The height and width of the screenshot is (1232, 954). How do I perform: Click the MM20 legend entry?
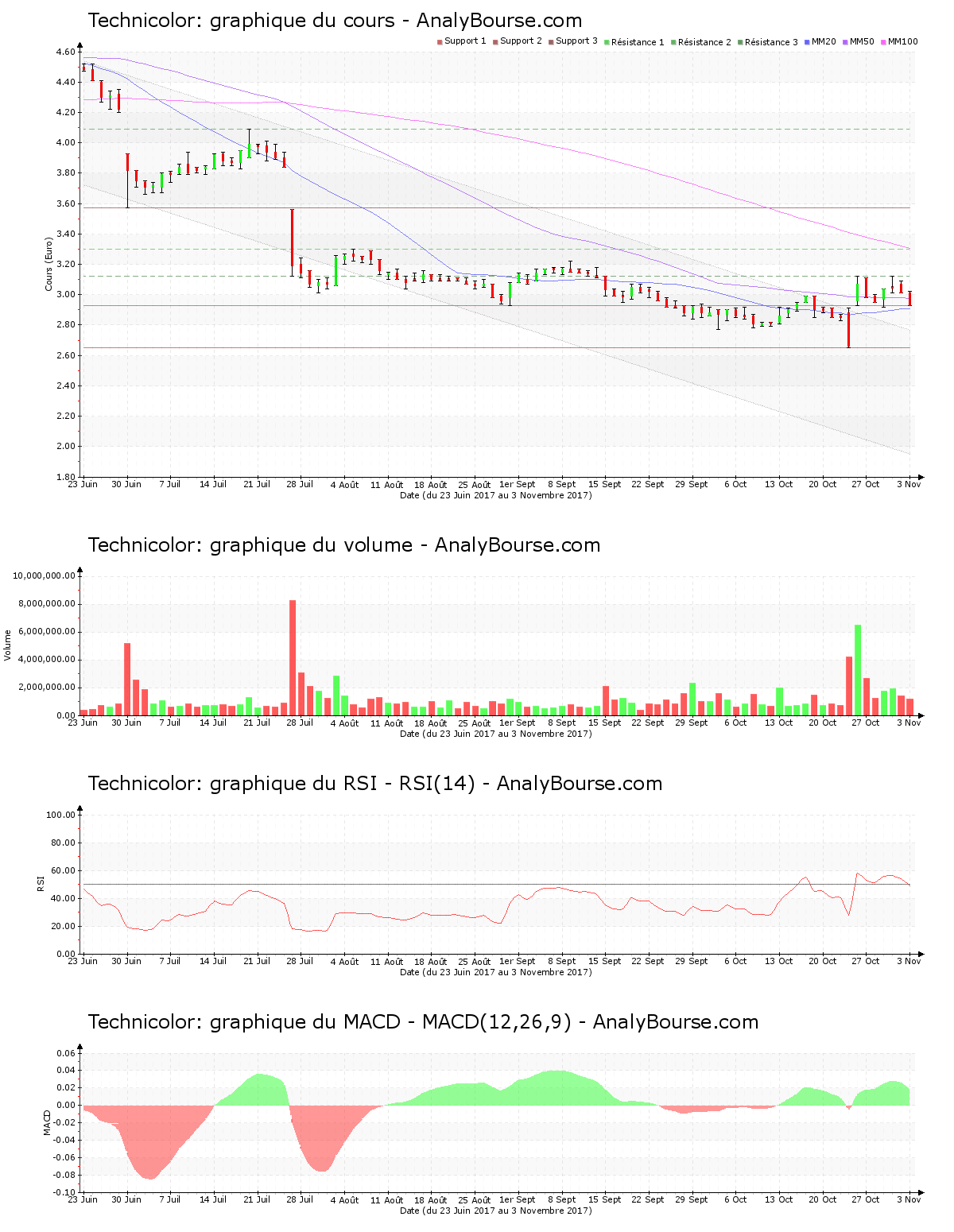pyautogui.click(x=820, y=41)
